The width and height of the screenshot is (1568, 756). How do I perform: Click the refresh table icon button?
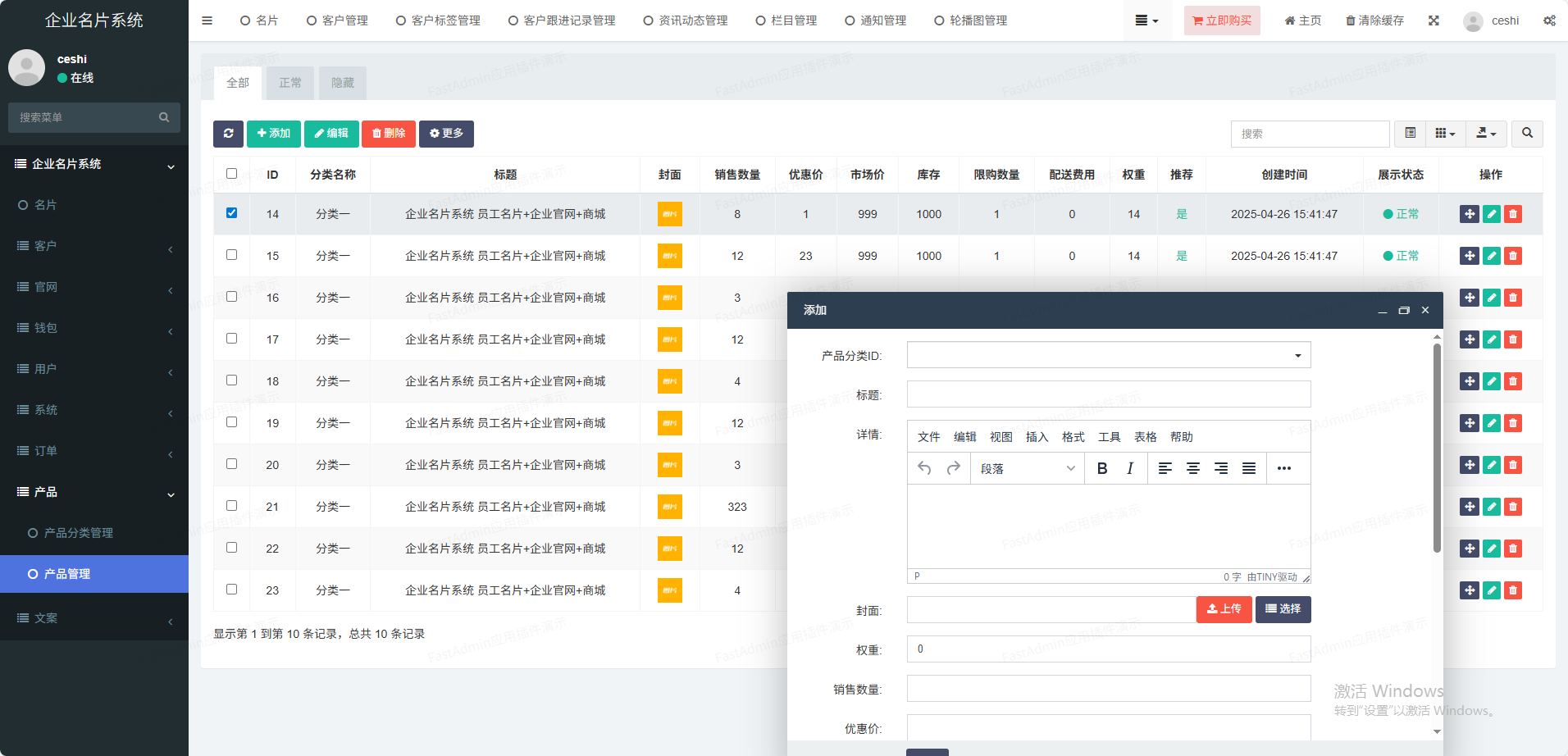pos(228,134)
